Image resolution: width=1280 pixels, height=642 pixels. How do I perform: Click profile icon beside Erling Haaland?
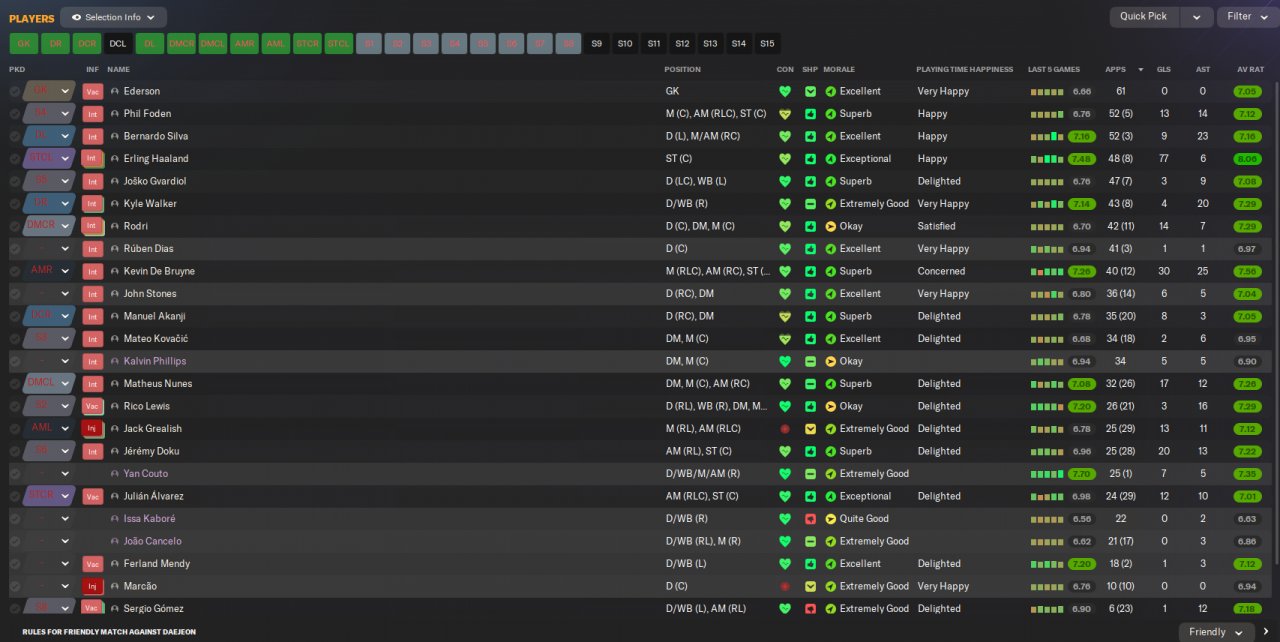click(115, 159)
